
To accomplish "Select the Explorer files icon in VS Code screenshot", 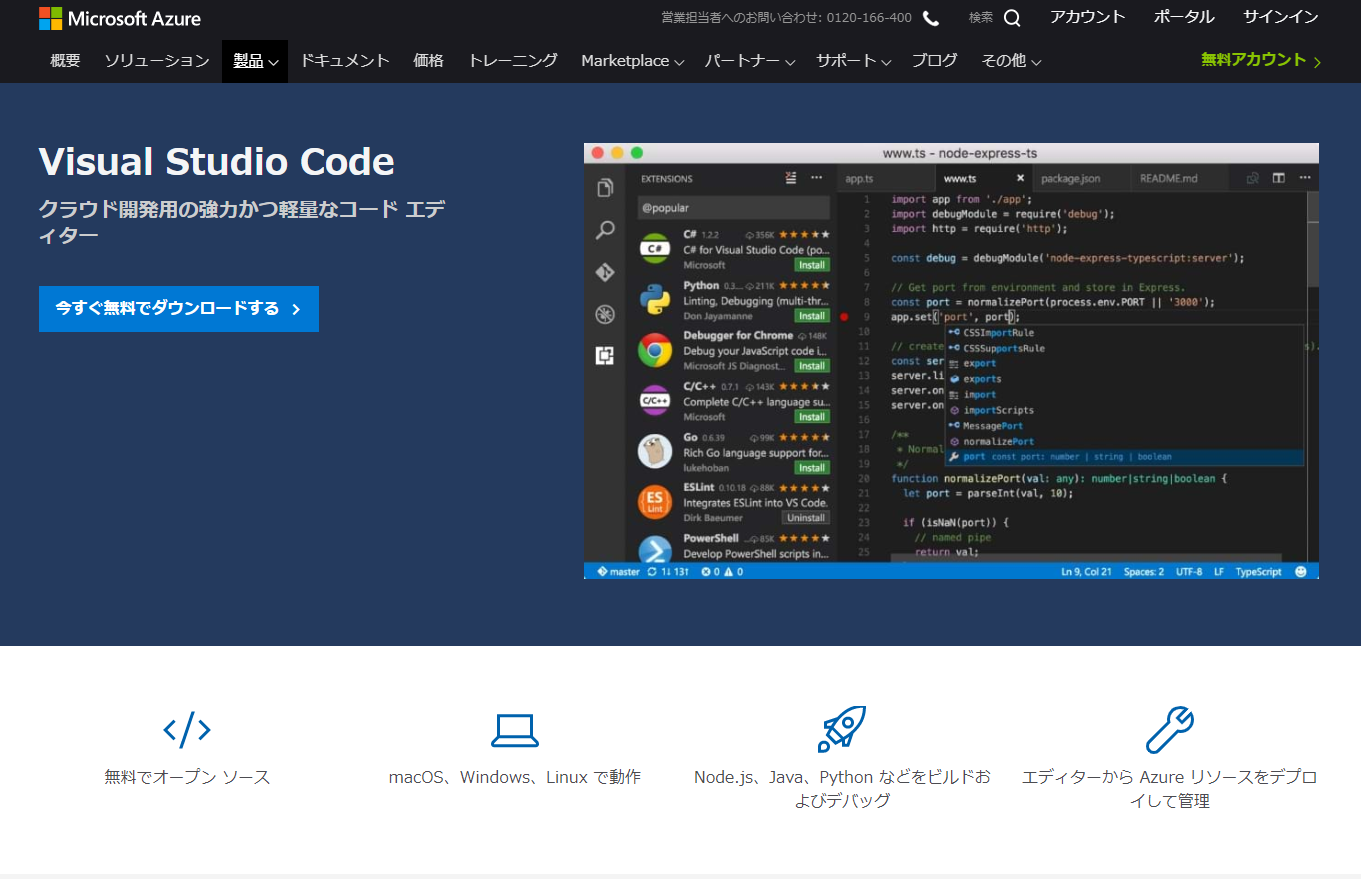I will (605, 187).
